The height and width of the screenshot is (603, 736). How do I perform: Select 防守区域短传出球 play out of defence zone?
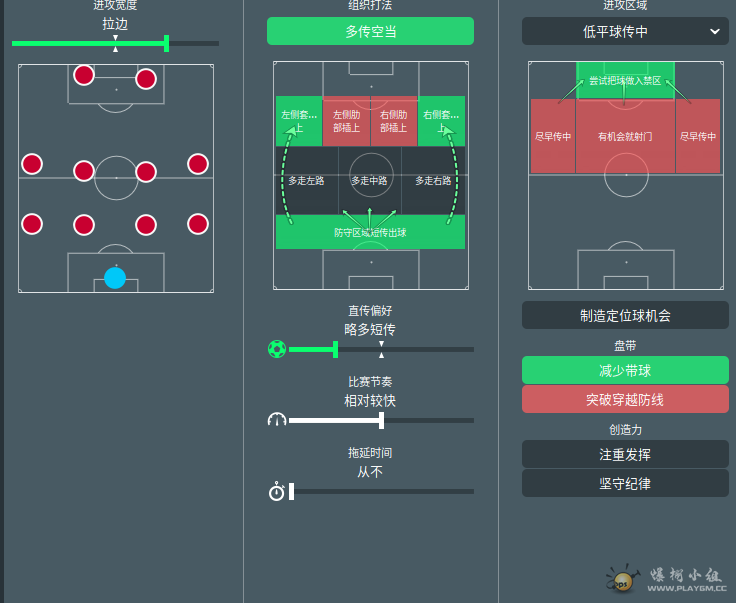pos(370,232)
